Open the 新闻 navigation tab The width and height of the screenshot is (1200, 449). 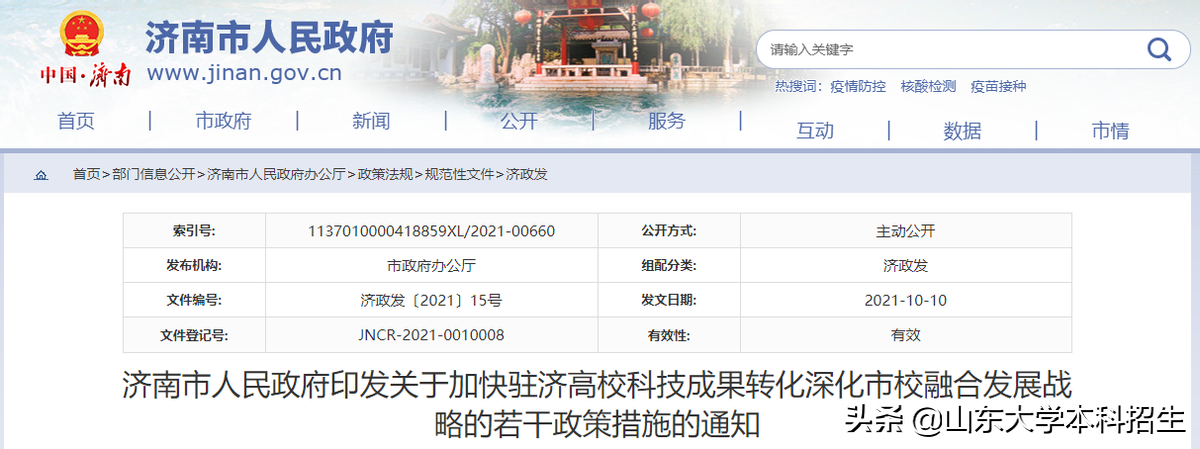click(x=371, y=121)
